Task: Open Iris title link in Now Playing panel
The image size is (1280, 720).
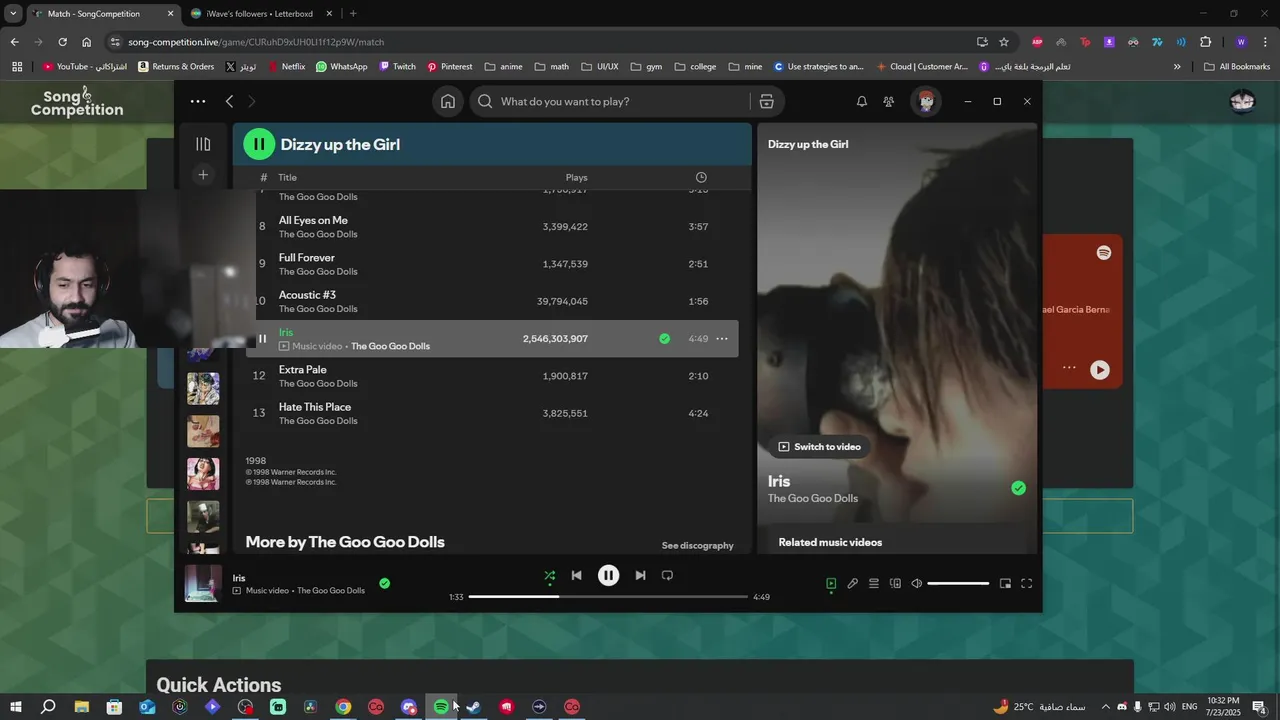Action: point(779,481)
